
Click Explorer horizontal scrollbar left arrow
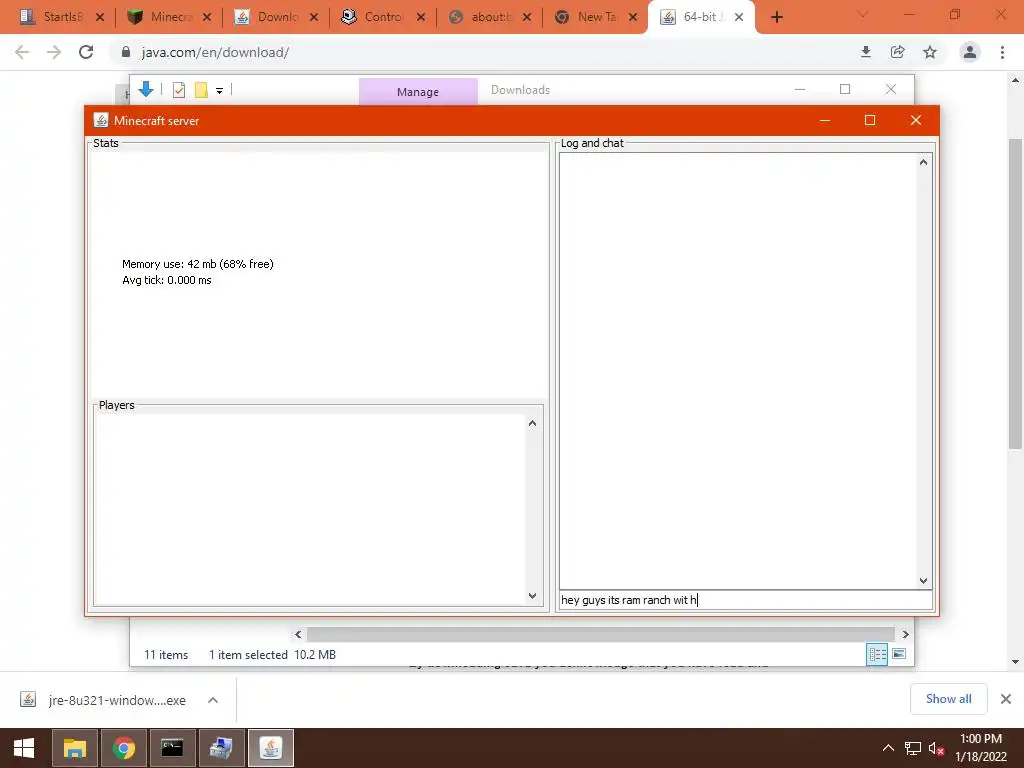pos(298,634)
